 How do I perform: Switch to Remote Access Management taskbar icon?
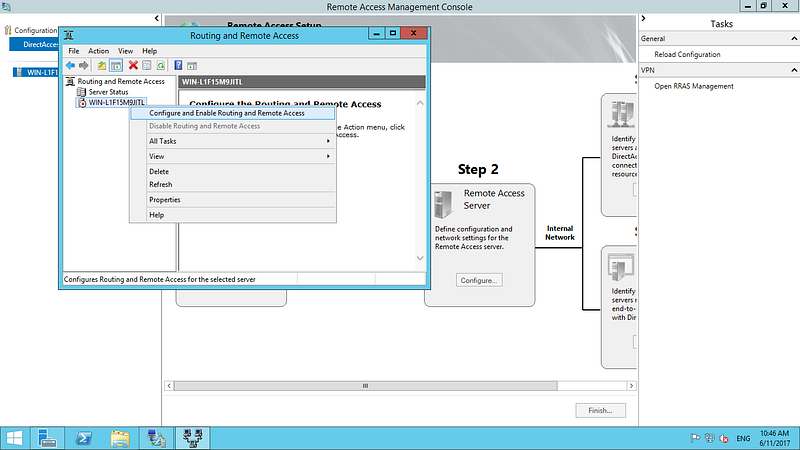[x=156, y=438]
